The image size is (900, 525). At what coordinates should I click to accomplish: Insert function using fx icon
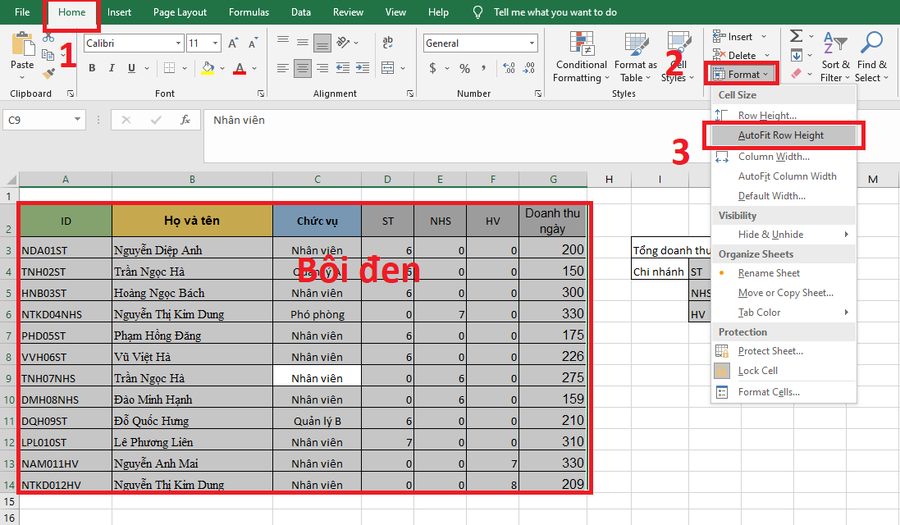tap(185, 120)
